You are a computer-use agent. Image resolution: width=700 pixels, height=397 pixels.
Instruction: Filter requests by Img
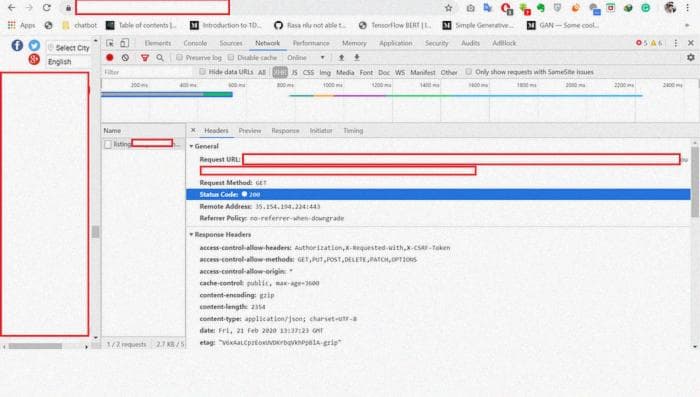[325, 72]
